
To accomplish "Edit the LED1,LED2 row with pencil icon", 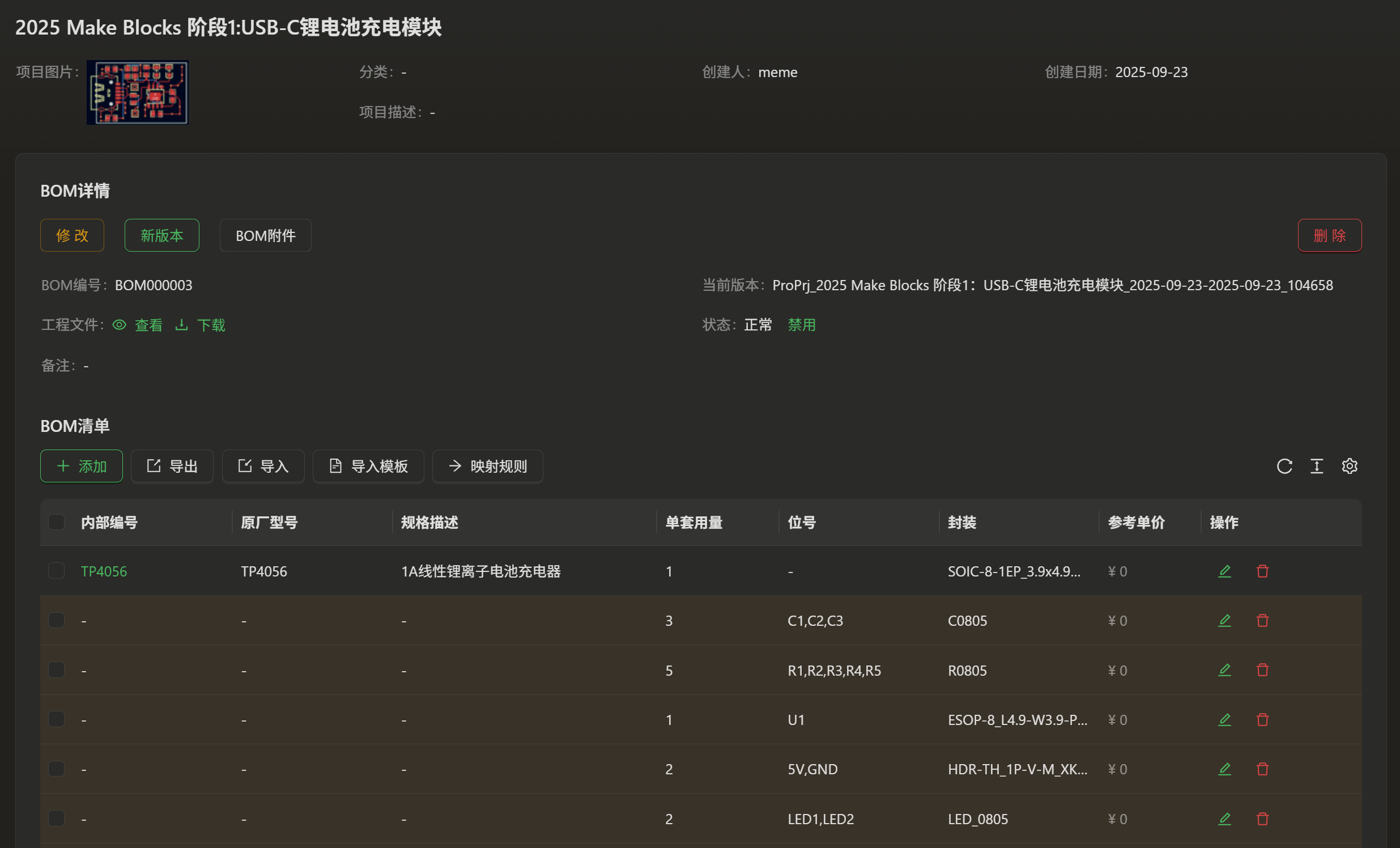I will pyautogui.click(x=1224, y=819).
